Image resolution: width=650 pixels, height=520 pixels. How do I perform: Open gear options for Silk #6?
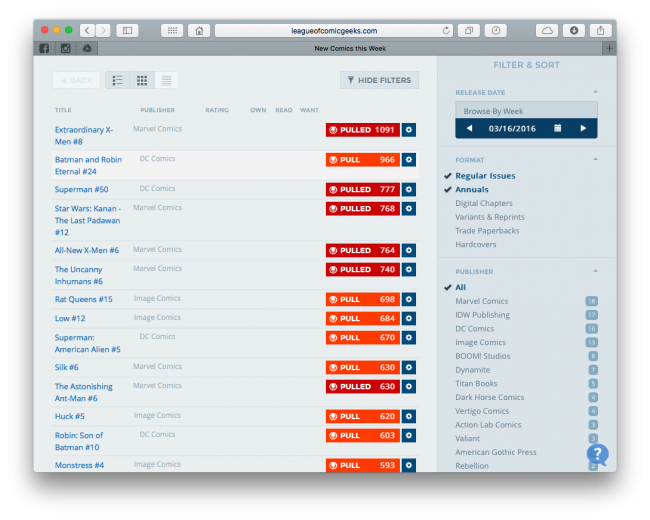tap(409, 367)
